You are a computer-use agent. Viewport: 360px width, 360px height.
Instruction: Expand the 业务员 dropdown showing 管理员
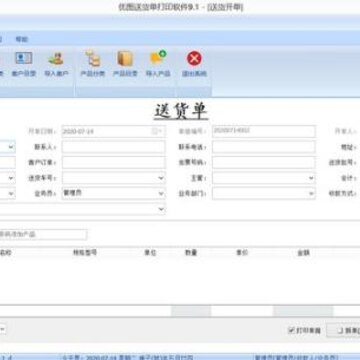tap(161, 193)
